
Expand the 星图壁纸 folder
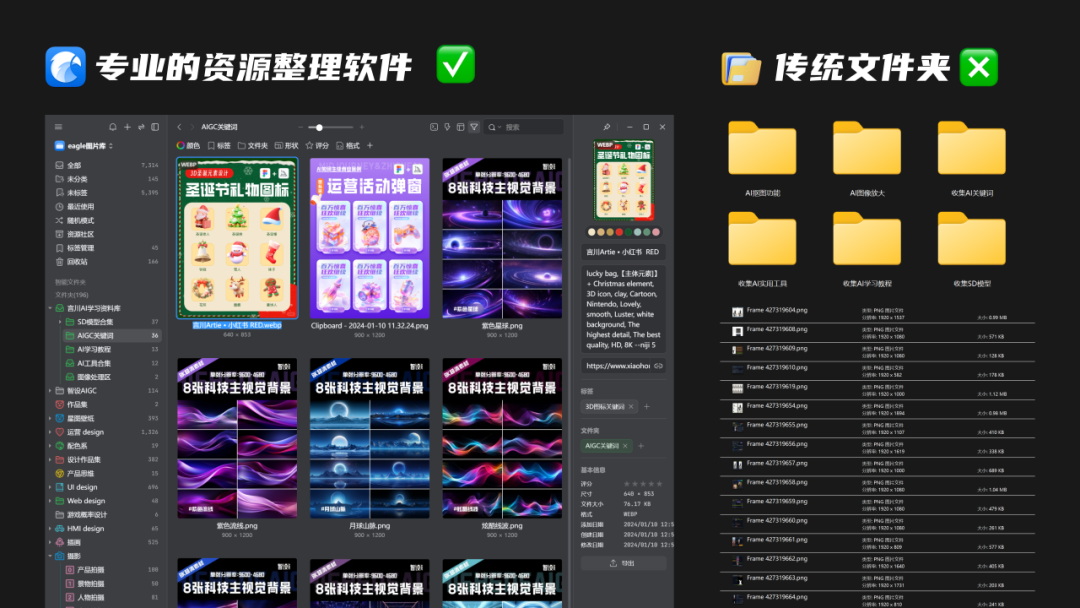point(50,418)
